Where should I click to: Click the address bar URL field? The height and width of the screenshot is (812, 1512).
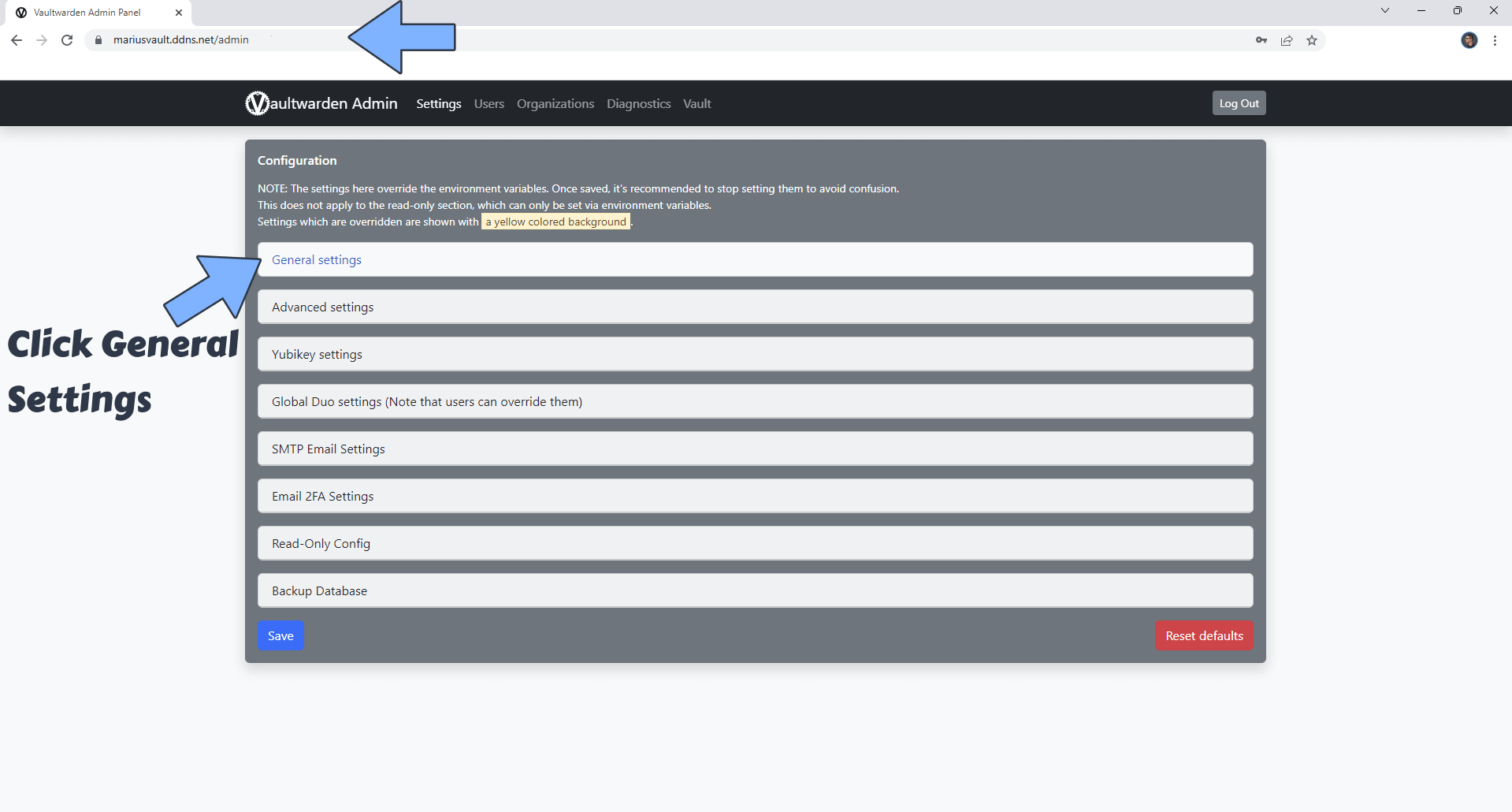pos(630,40)
